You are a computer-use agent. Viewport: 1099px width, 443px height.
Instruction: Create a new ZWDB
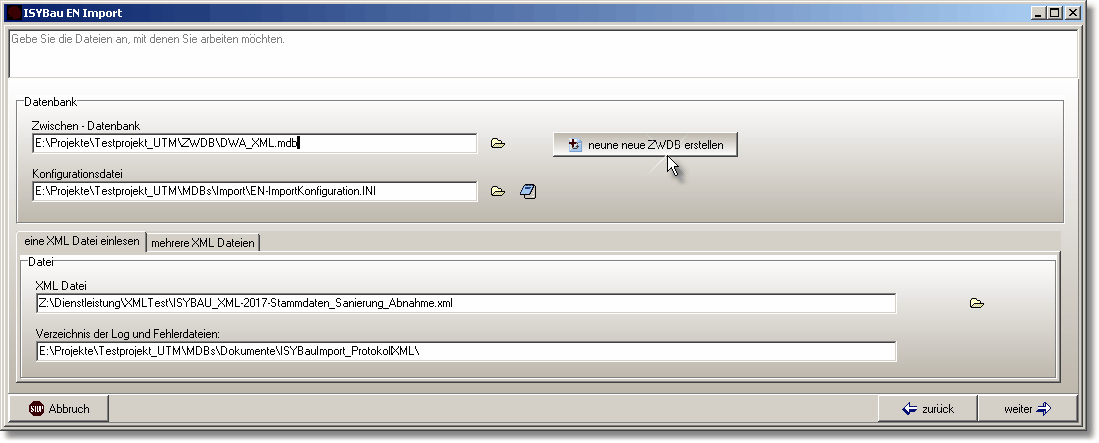(x=645, y=145)
